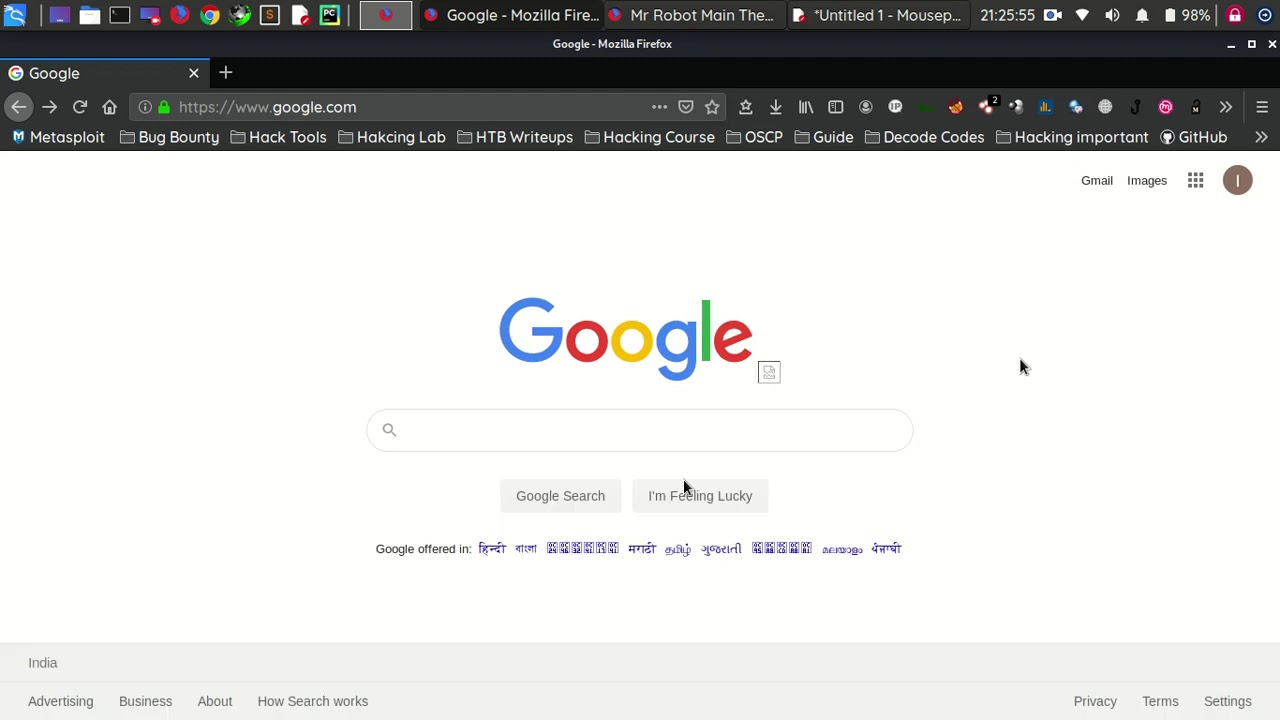Show more toolbar tools overflow
Image resolution: width=1280 pixels, height=720 pixels.
coord(1226,107)
